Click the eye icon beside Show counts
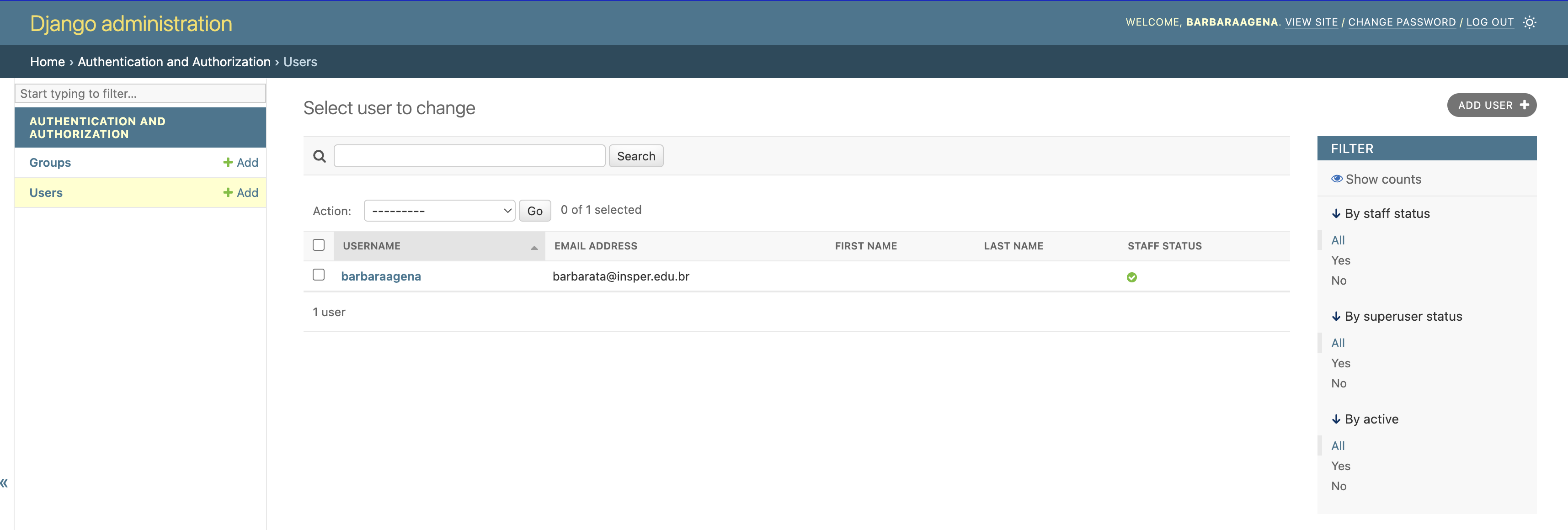The image size is (1568, 530). [1337, 179]
